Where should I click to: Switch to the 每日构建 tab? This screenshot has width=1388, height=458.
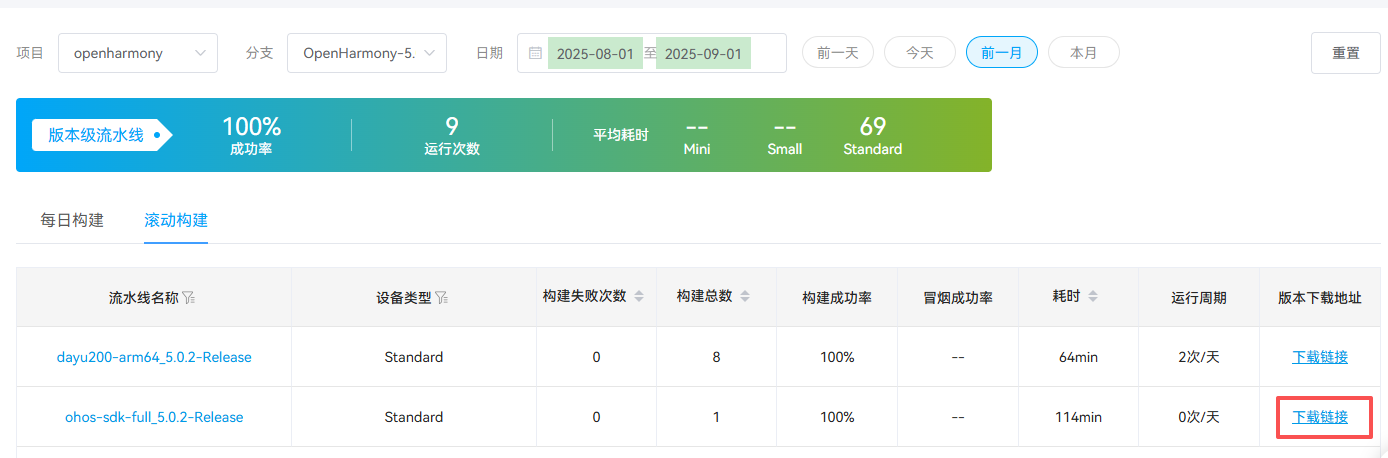click(x=72, y=220)
